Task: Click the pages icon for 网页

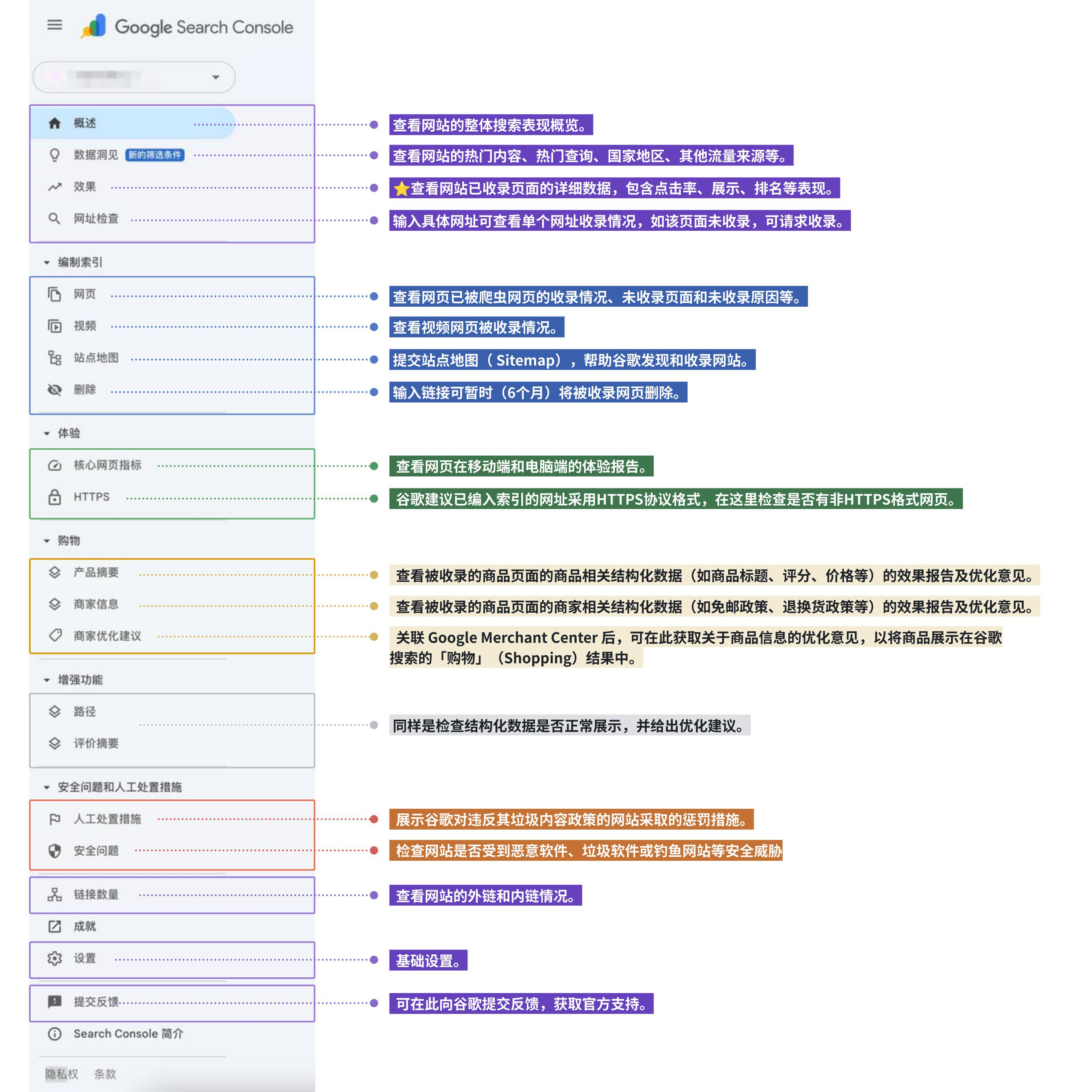Action: coord(54,294)
